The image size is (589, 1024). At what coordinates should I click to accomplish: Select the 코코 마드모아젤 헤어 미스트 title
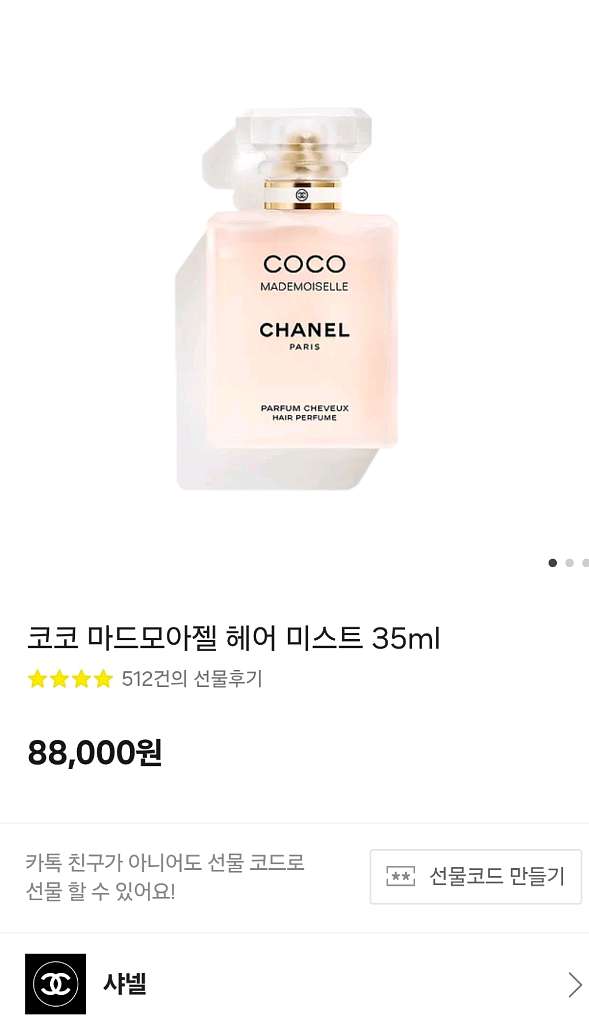[233, 638]
